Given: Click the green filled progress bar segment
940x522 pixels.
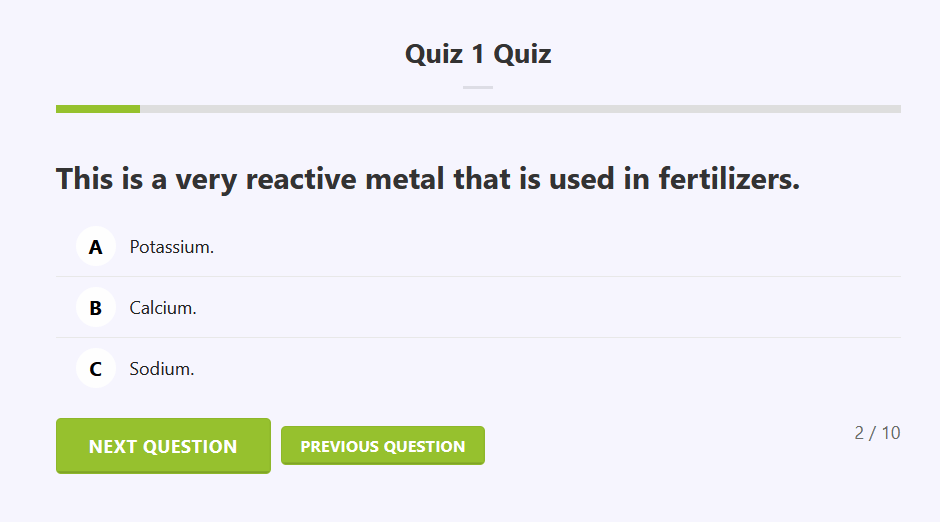Looking at the screenshot, I should [98, 109].
